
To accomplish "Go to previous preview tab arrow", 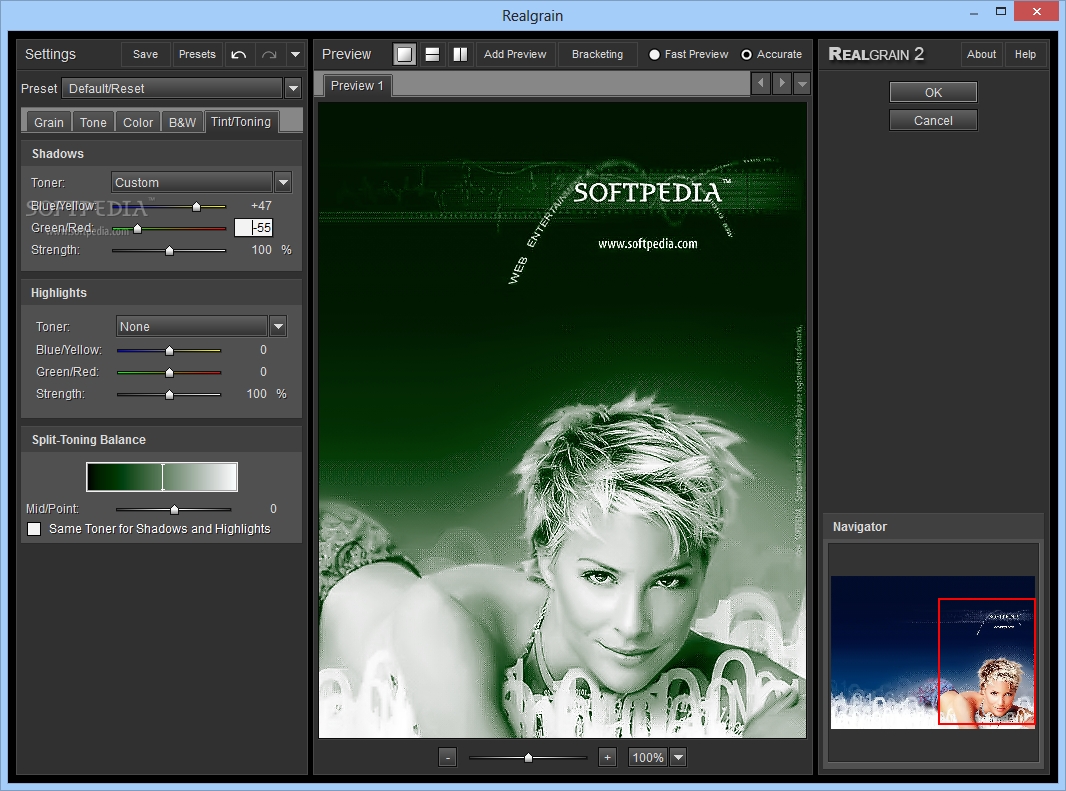I will click(x=761, y=83).
